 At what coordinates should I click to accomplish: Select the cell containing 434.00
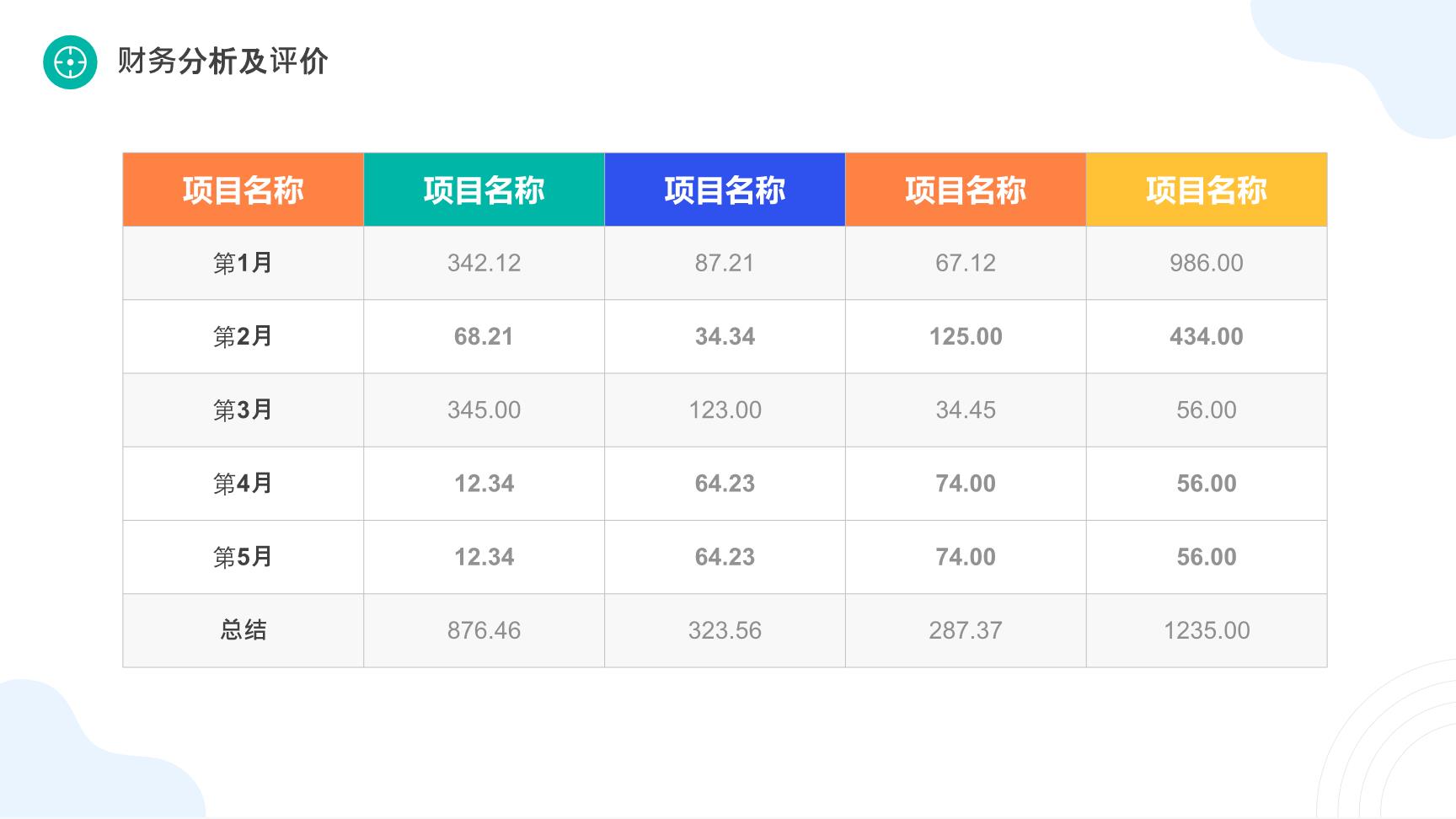coord(1207,336)
